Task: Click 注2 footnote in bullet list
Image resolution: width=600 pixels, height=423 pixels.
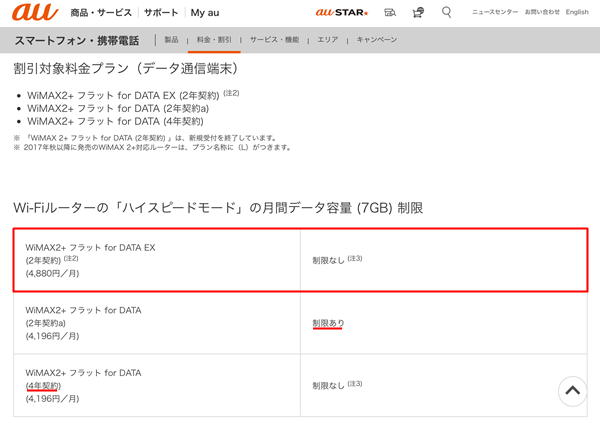Action: coord(231,93)
